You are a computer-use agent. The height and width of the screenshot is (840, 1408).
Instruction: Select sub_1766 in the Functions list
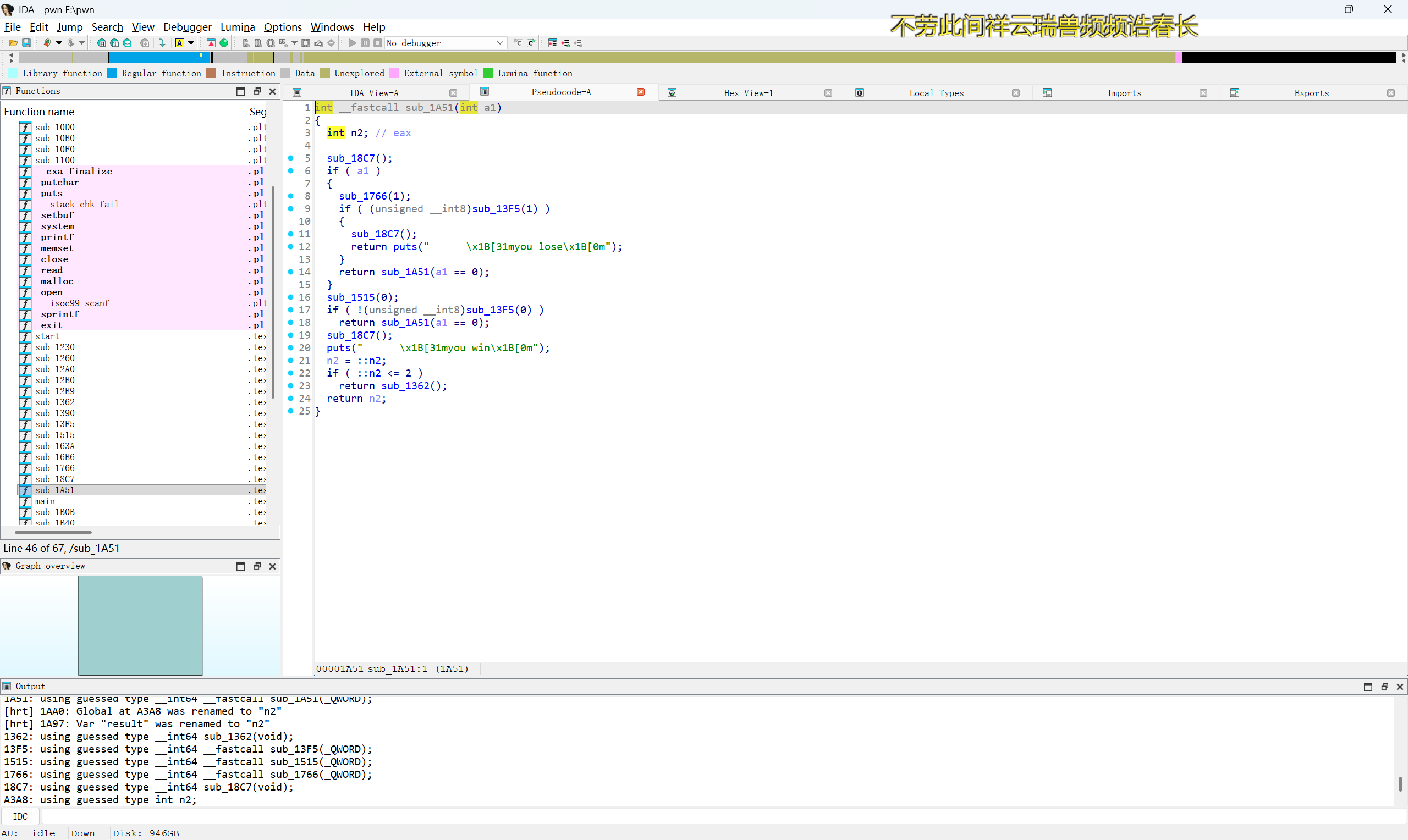[x=55, y=468]
